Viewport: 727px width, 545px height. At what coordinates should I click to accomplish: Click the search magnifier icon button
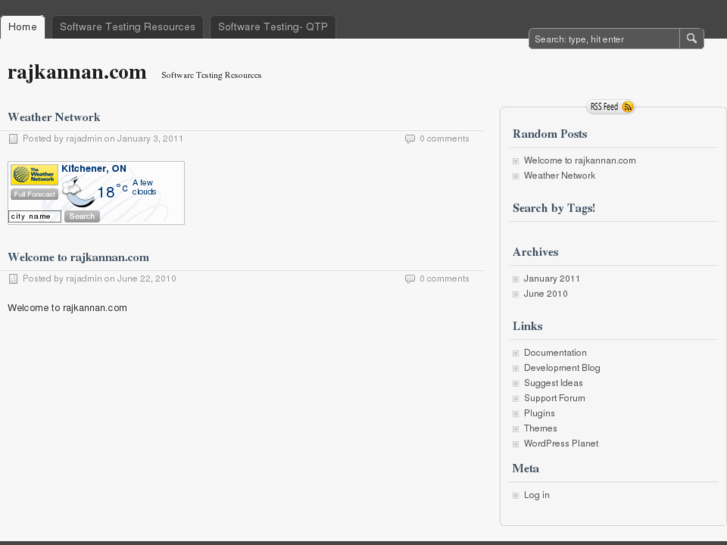coord(692,39)
